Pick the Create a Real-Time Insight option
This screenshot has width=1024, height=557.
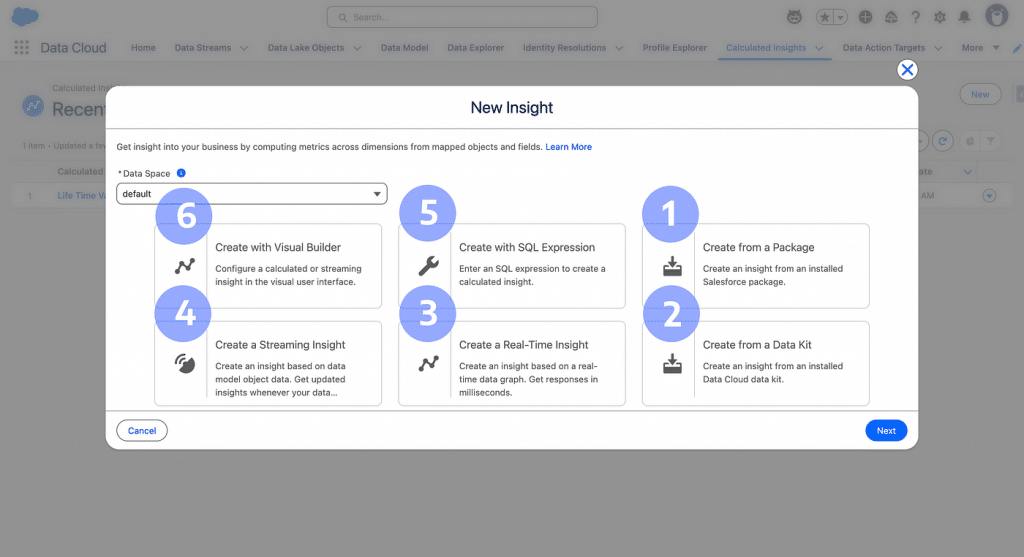[534, 363]
